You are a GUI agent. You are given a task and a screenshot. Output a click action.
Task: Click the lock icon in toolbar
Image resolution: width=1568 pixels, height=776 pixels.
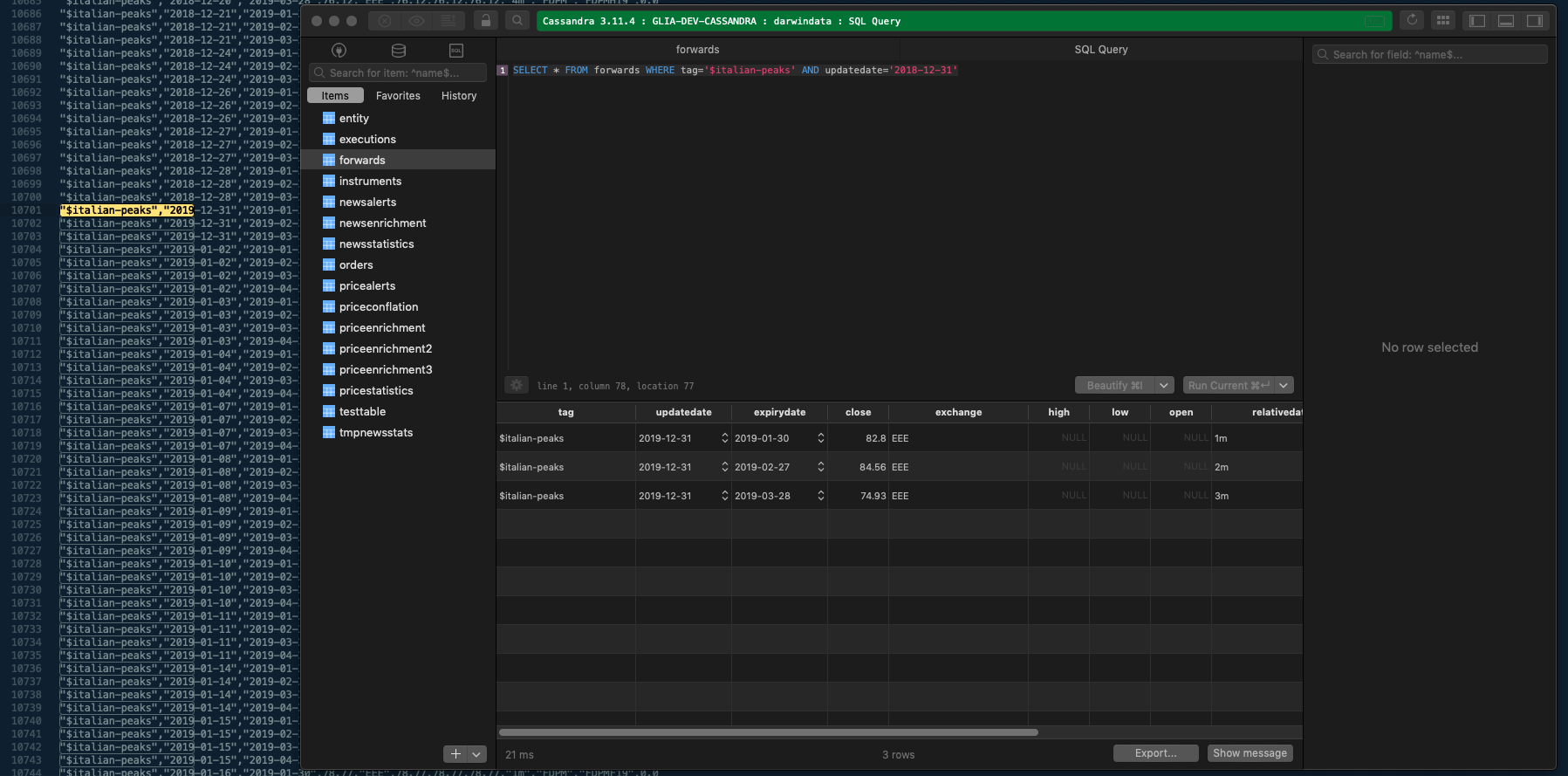[x=486, y=21]
